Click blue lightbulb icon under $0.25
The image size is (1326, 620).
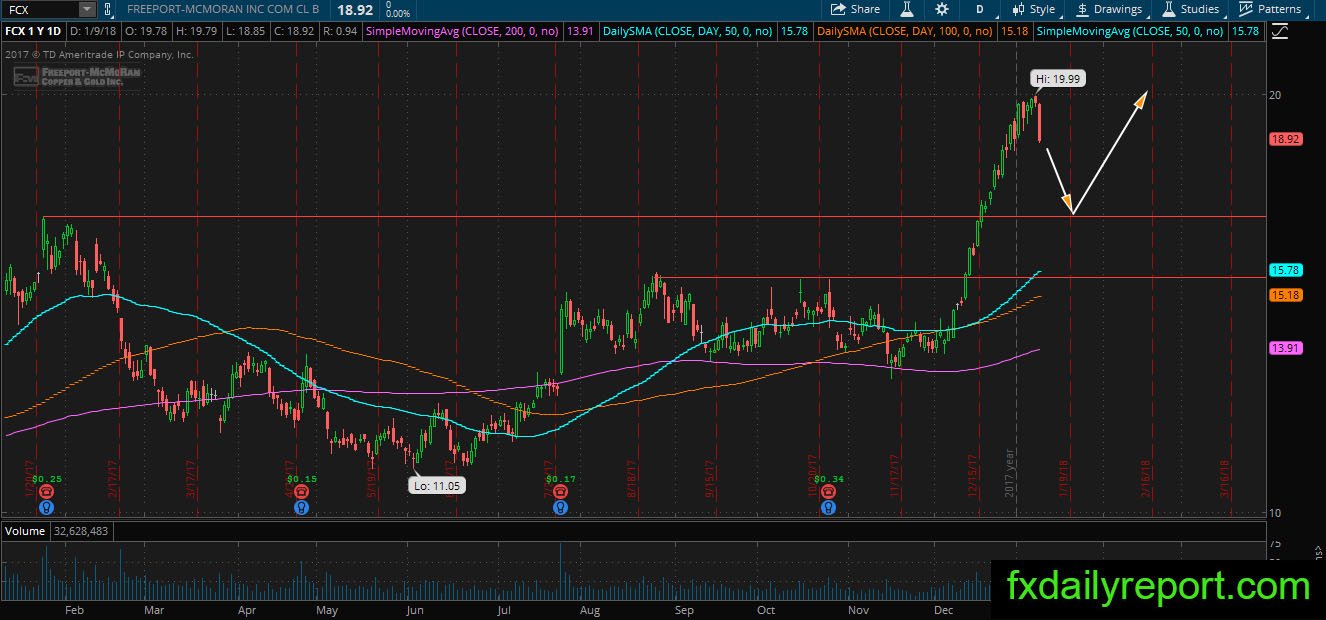pyautogui.click(x=45, y=507)
